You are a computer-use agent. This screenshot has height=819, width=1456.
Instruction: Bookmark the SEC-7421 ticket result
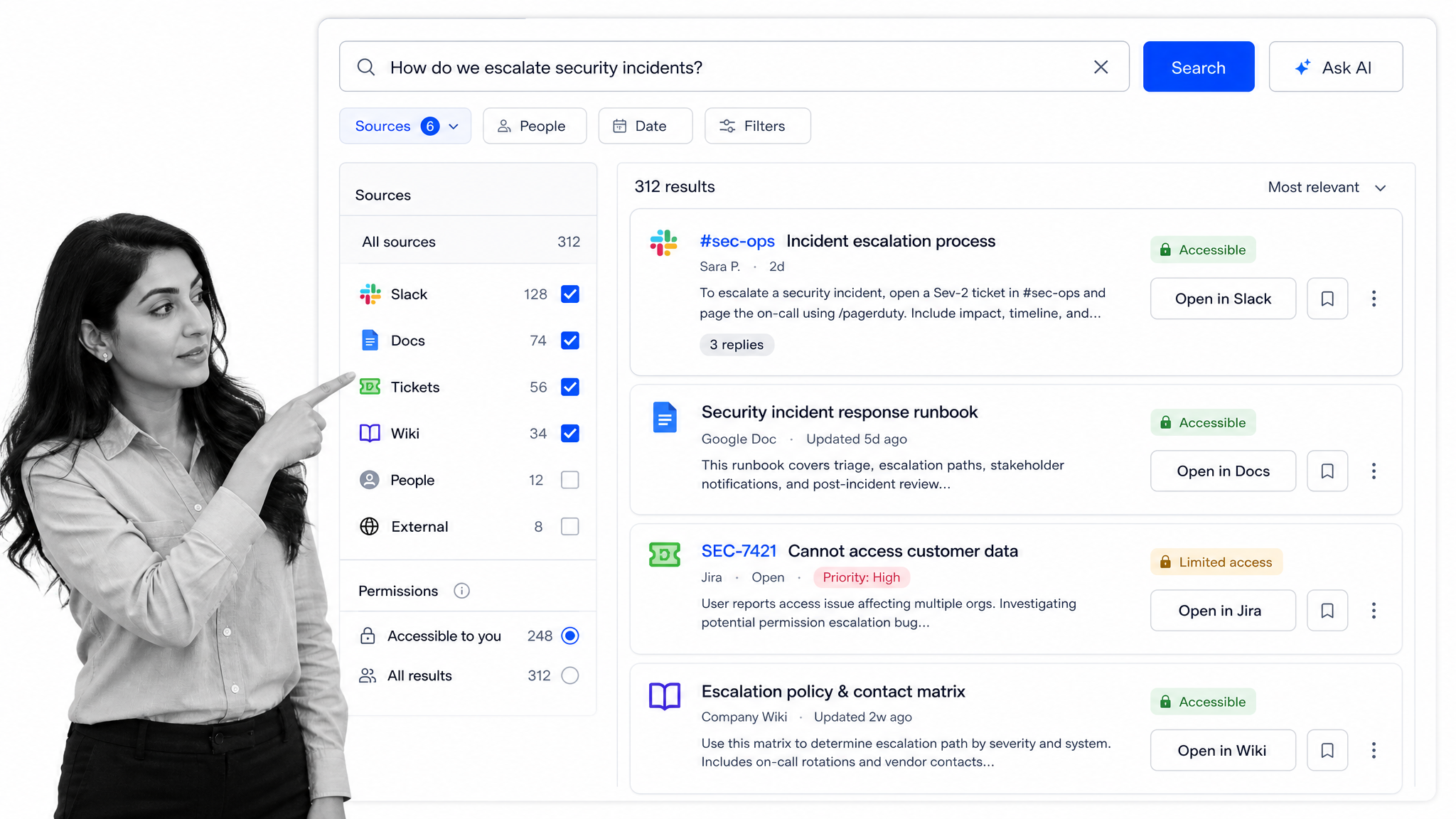click(x=1327, y=611)
